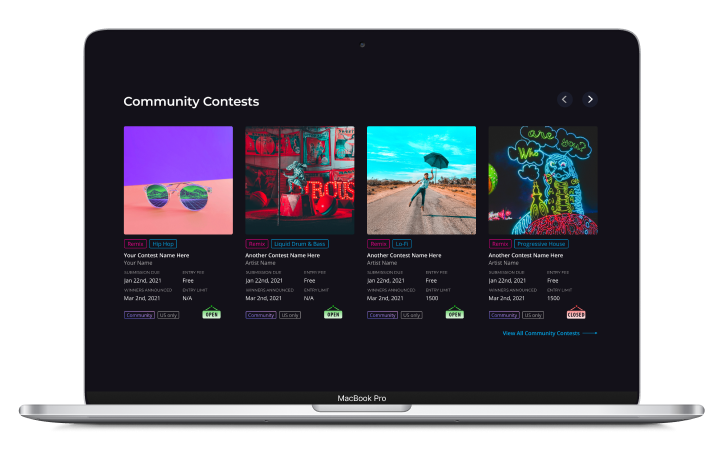
Task: Click the Community tag on the first card
Action: [138, 314]
